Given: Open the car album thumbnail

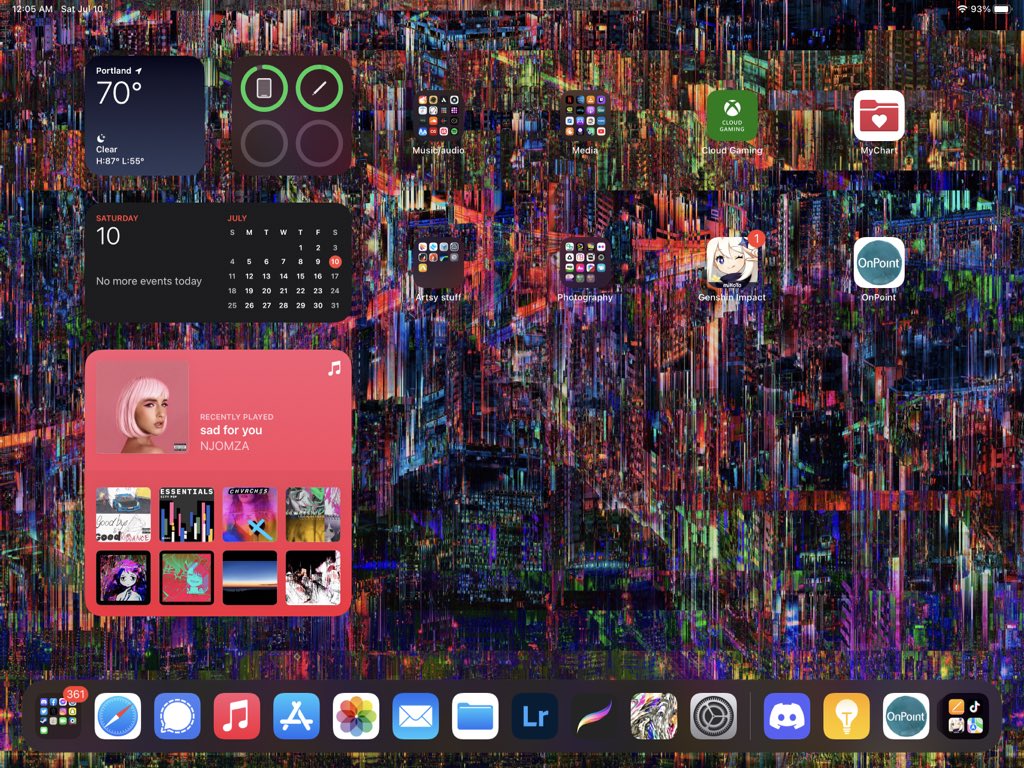Looking at the screenshot, I should (x=123, y=515).
